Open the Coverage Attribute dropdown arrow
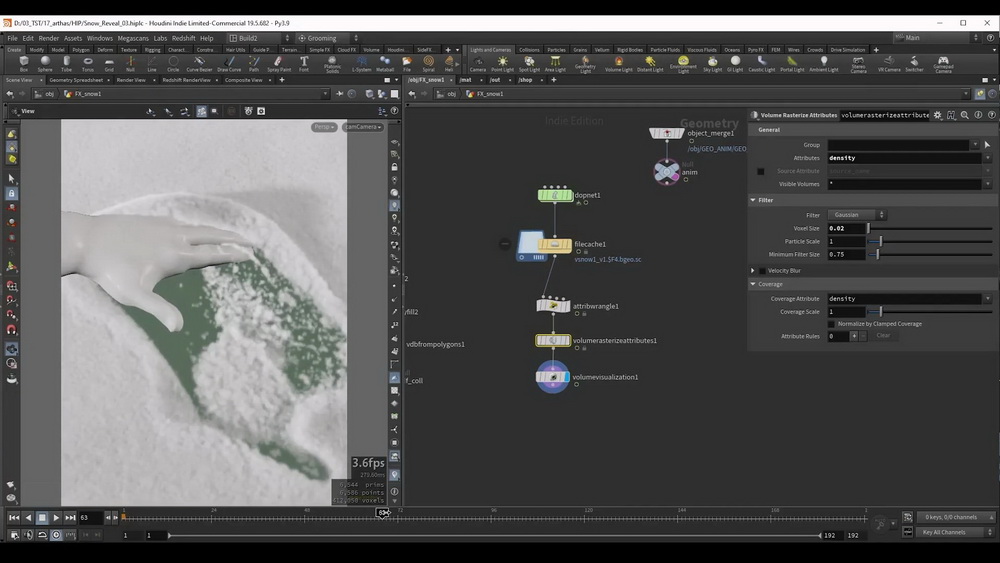Screen dimensions: 1000x563 (x=987, y=298)
